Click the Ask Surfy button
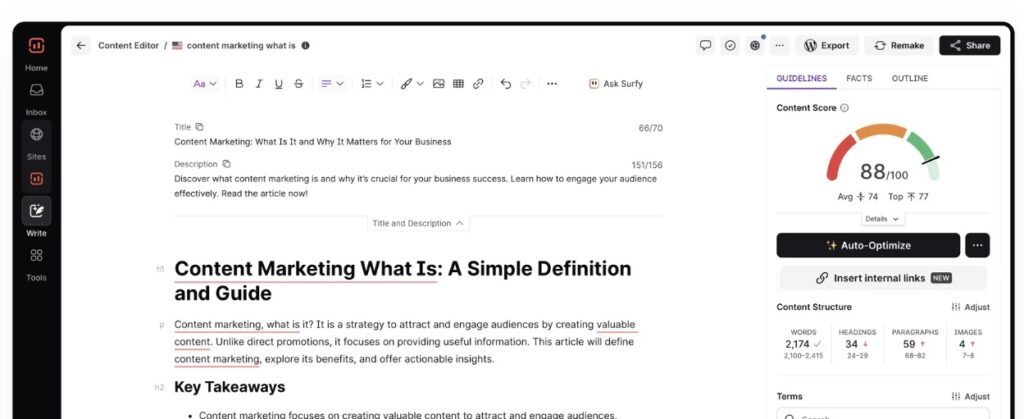Viewport: 1024px width, 419px height. pos(616,84)
